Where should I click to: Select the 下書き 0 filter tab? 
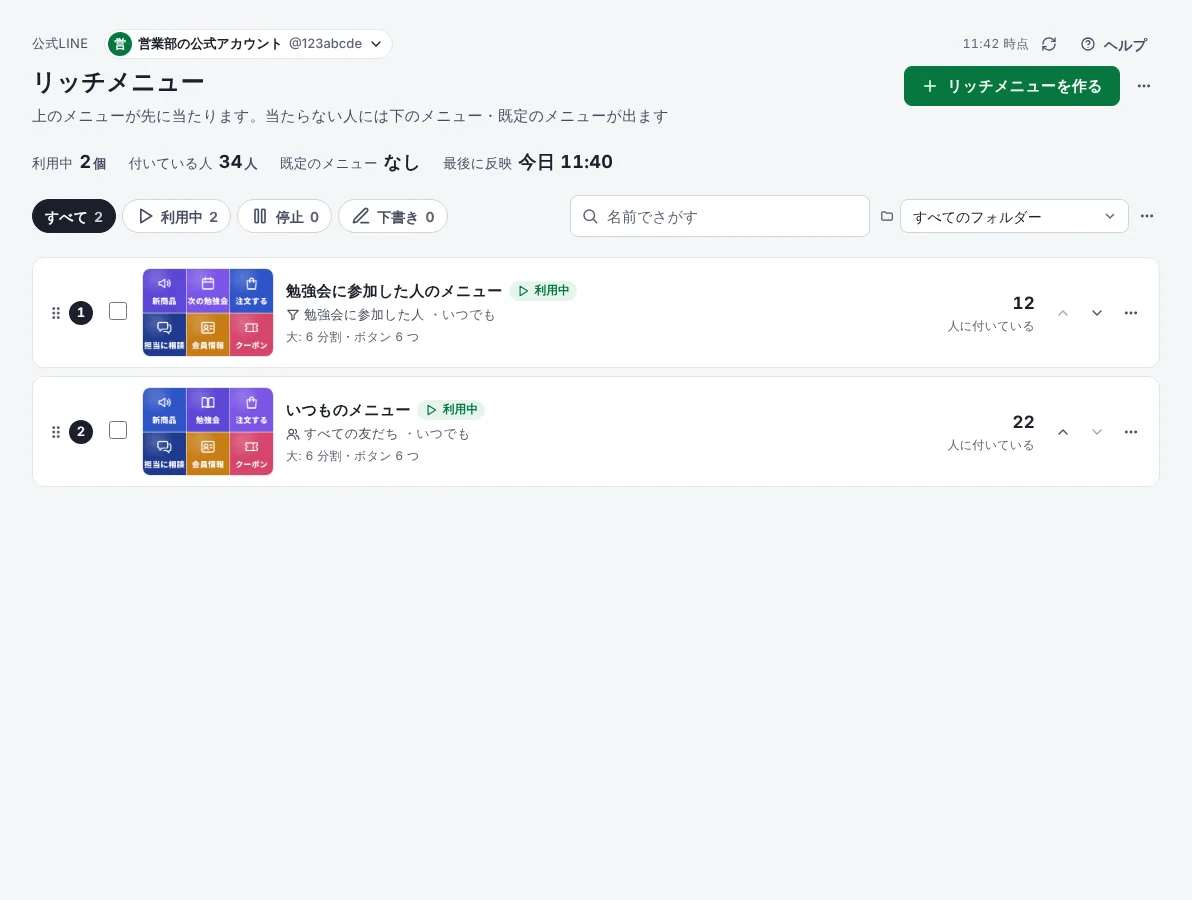[393, 217]
